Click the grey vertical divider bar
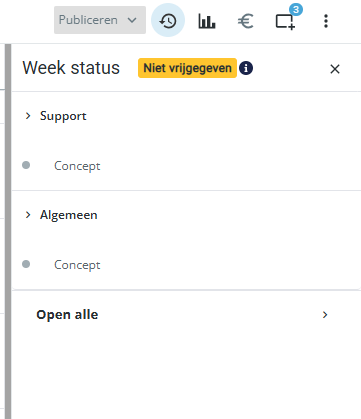Image resolution: width=361 pixels, height=419 pixels. click(x=8, y=231)
